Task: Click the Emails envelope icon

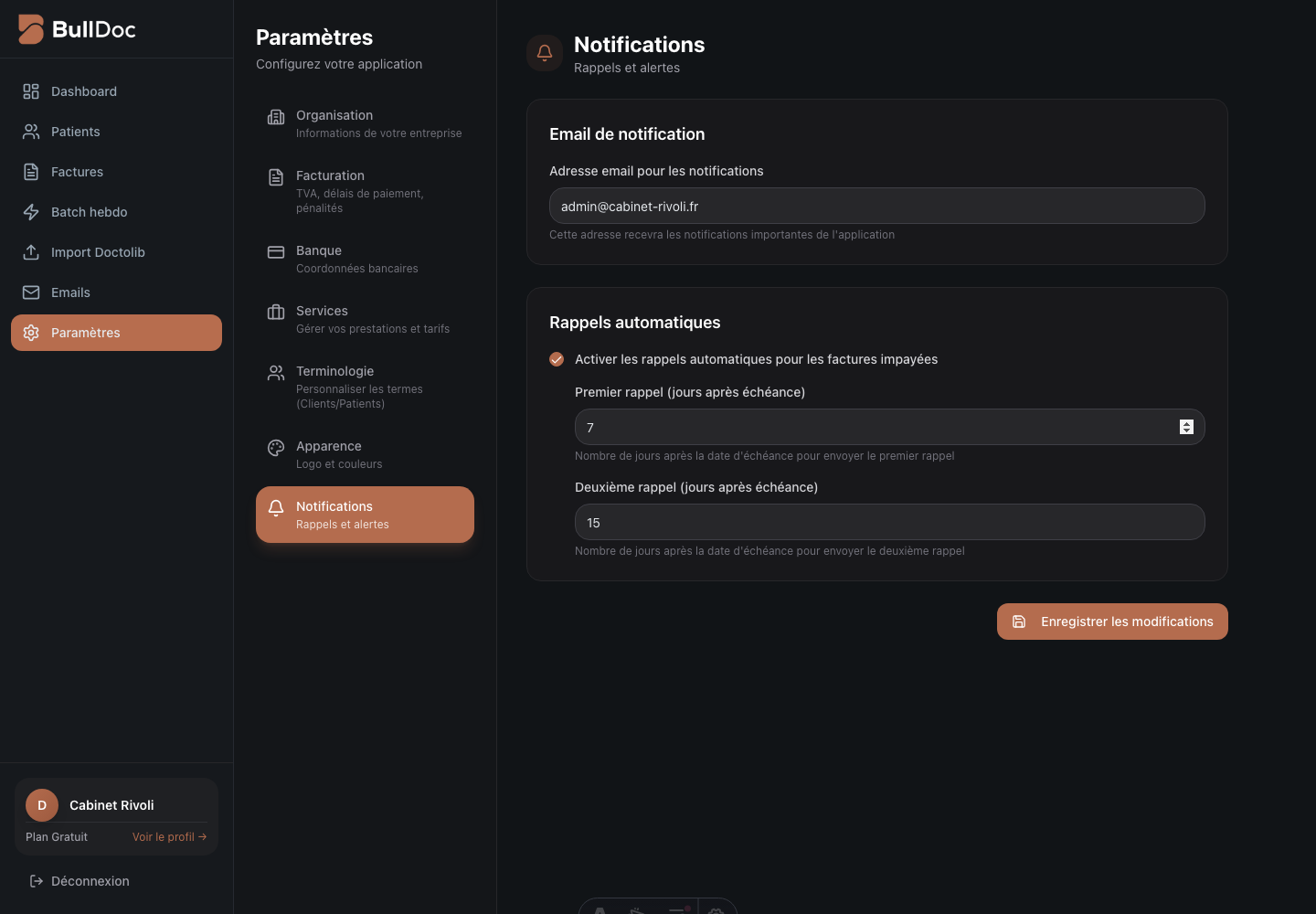Action: pos(31,292)
